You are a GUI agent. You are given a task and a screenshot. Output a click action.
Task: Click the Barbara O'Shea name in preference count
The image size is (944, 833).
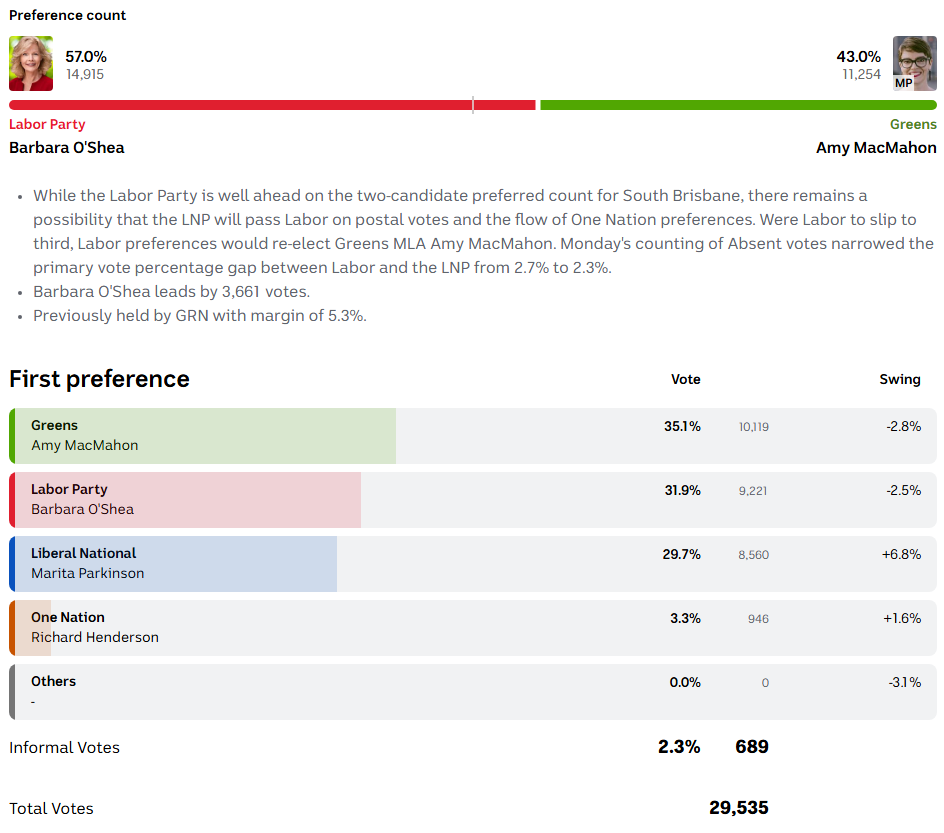[x=67, y=148]
